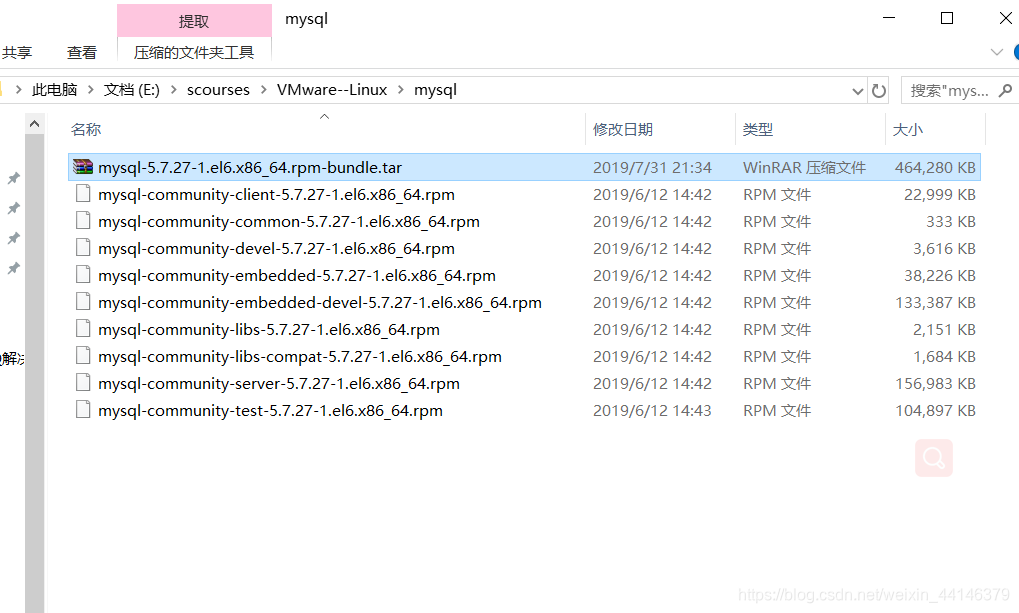
Task: Expand breadcrumb arrow after 文档 (E:)
Action: [x=174, y=90]
